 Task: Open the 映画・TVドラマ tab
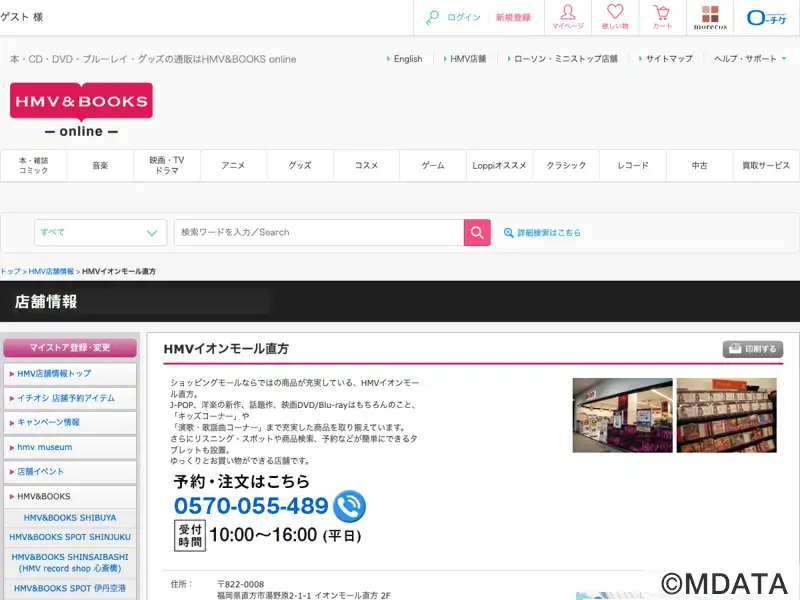coord(167,165)
